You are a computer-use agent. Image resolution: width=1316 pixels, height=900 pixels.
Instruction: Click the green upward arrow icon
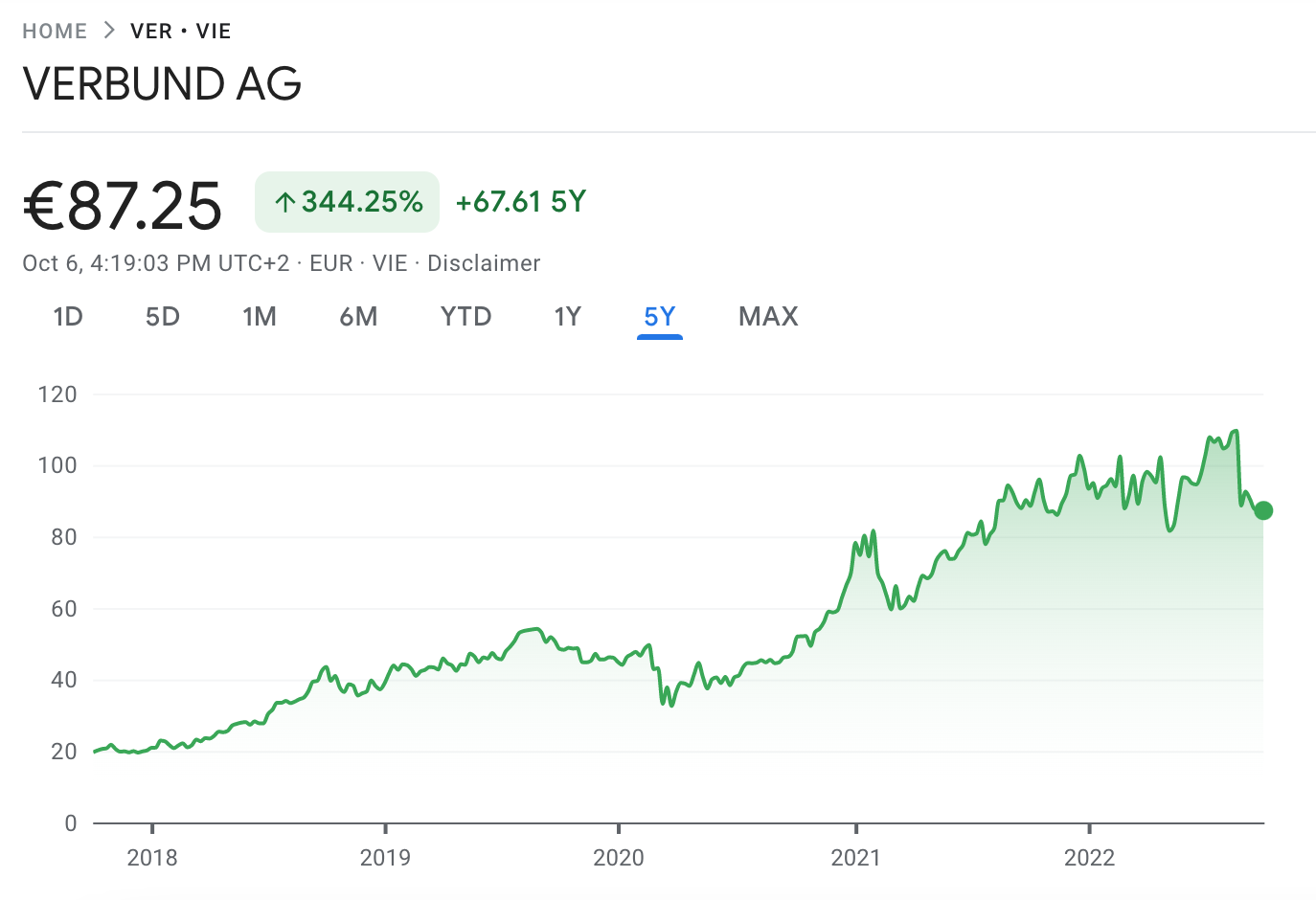click(287, 201)
